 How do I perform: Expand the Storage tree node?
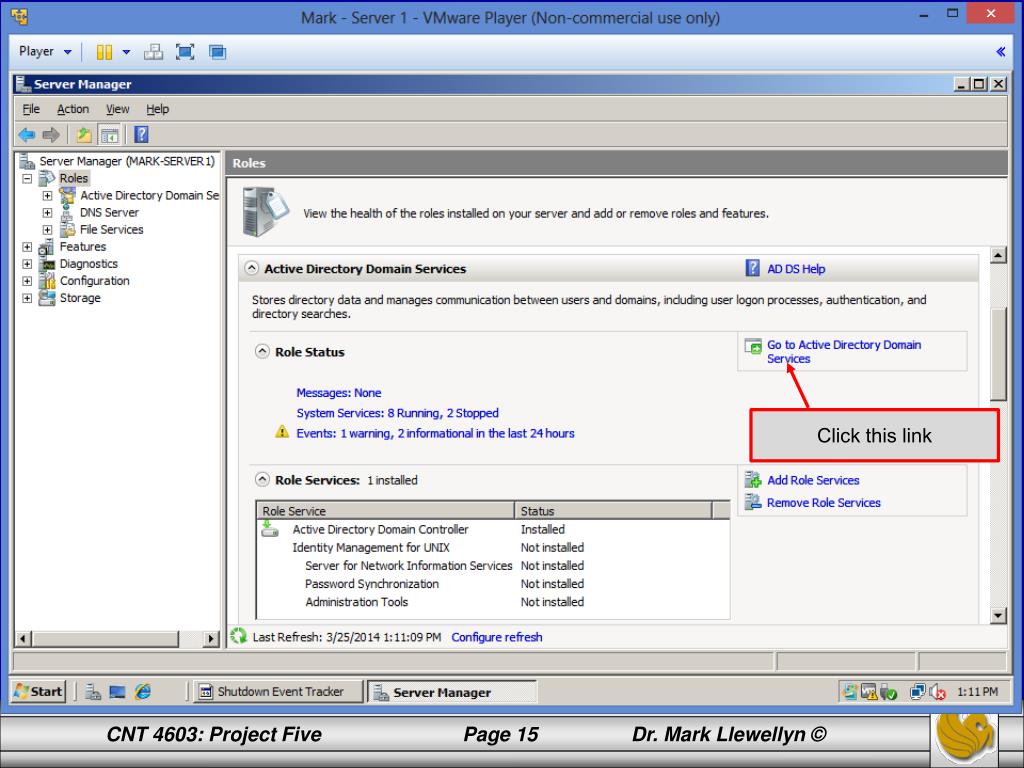pos(27,298)
